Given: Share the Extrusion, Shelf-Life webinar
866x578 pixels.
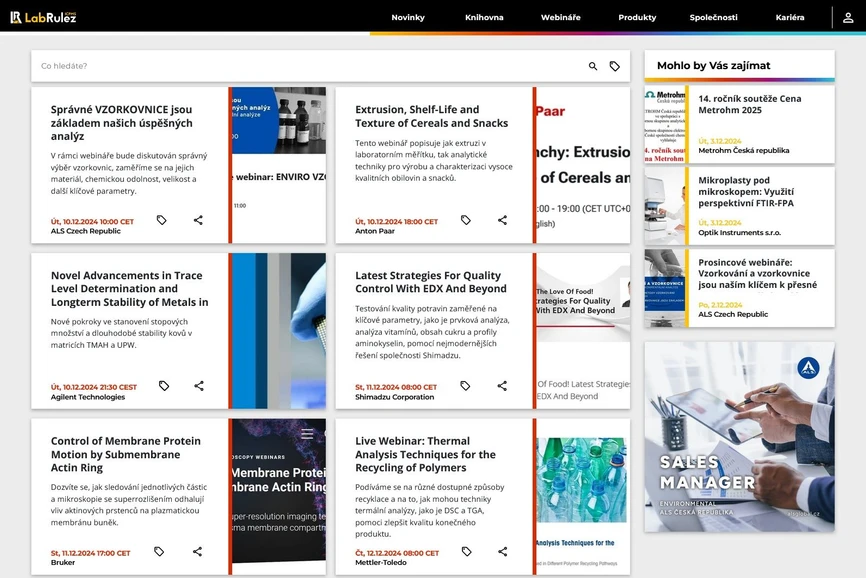Looking at the screenshot, I should (x=502, y=220).
